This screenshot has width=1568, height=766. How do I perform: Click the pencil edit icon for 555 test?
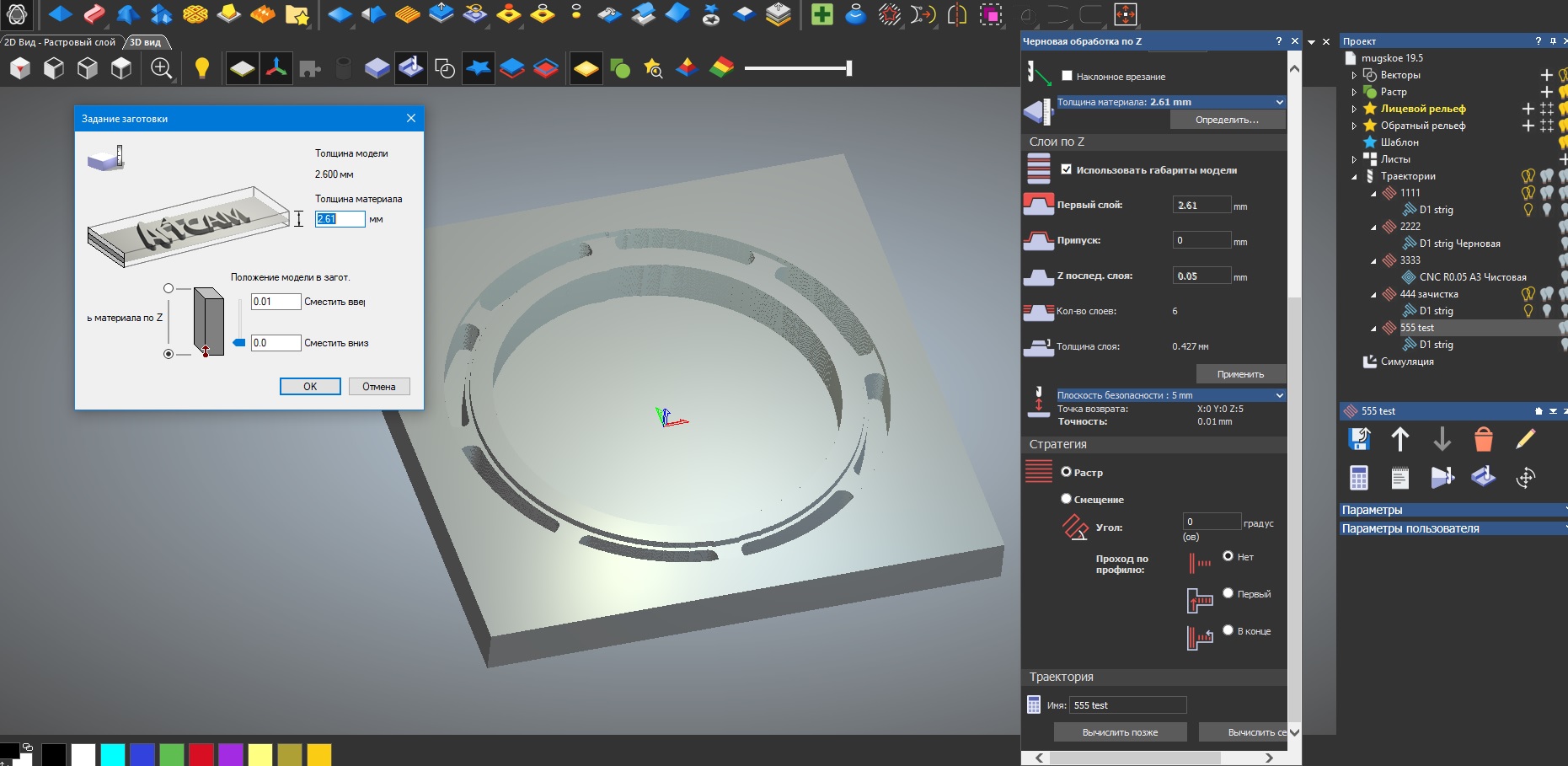coord(1525,439)
